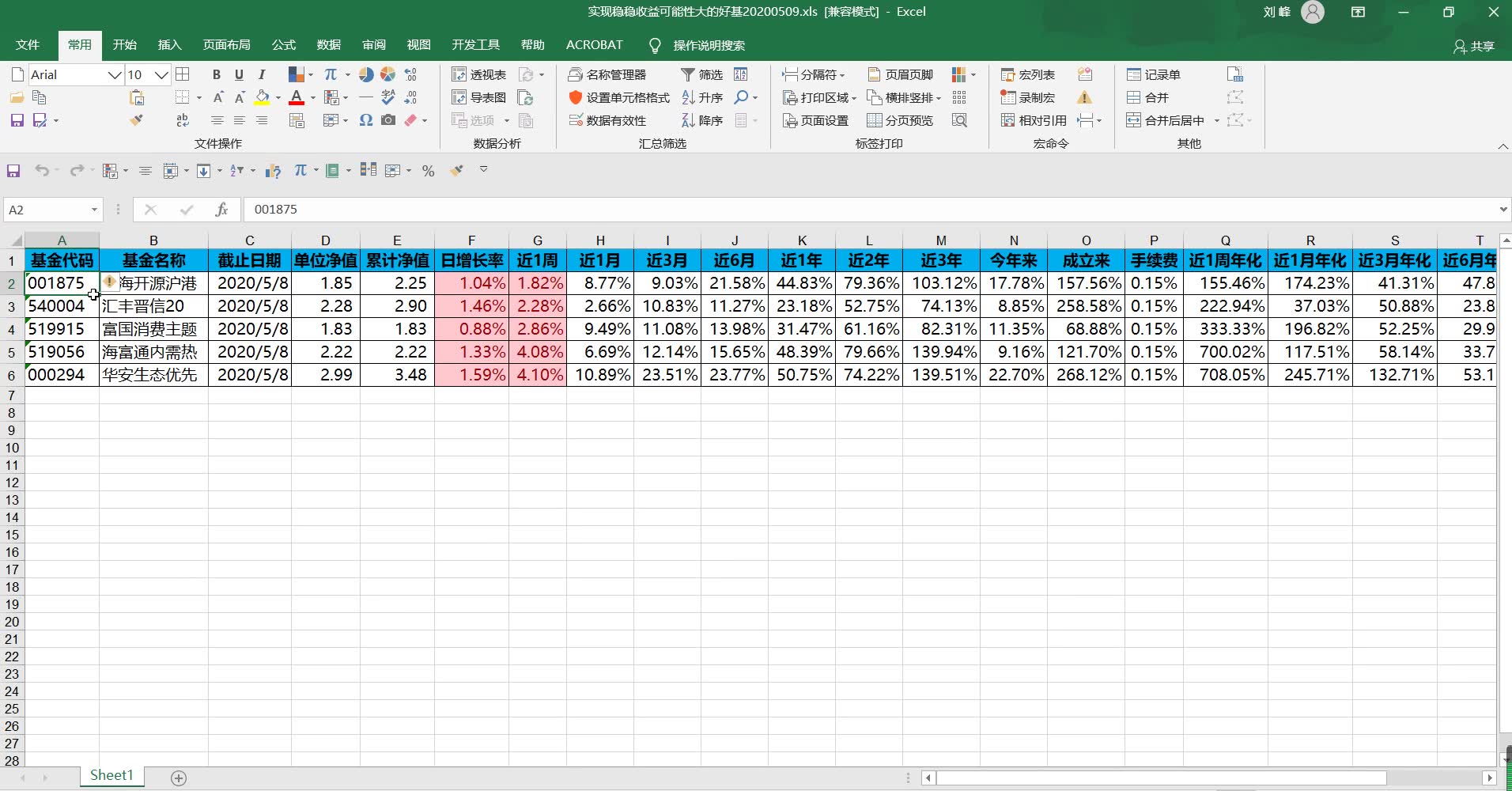Click 录制宏 record macro
The width and height of the screenshot is (1512, 791).
[x=1027, y=97]
